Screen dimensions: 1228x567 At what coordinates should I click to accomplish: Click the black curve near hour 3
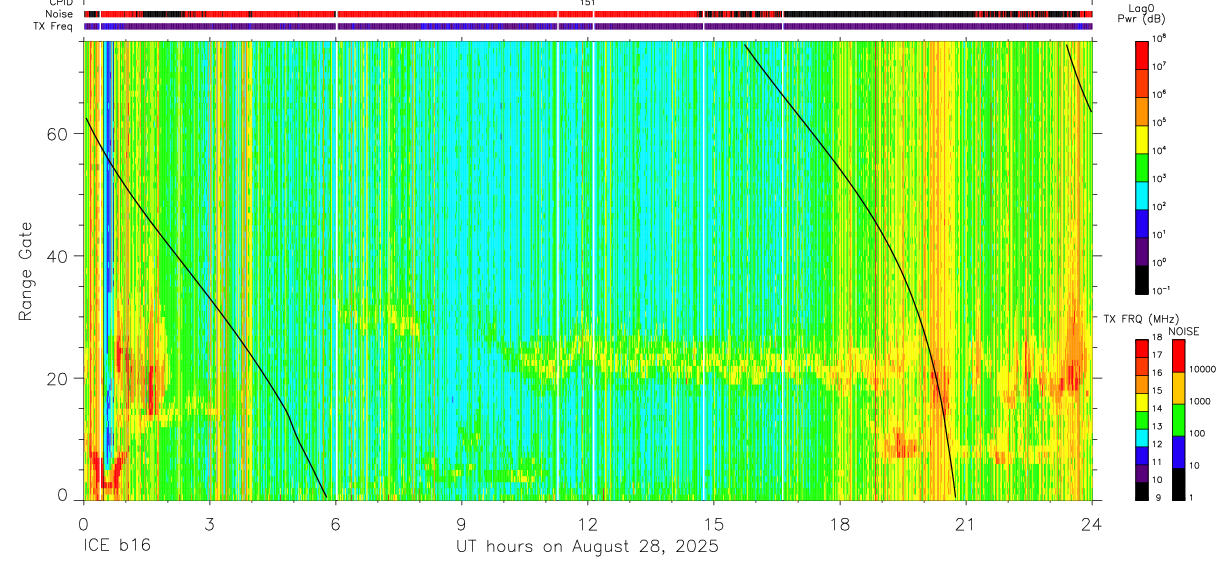coord(208,295)
